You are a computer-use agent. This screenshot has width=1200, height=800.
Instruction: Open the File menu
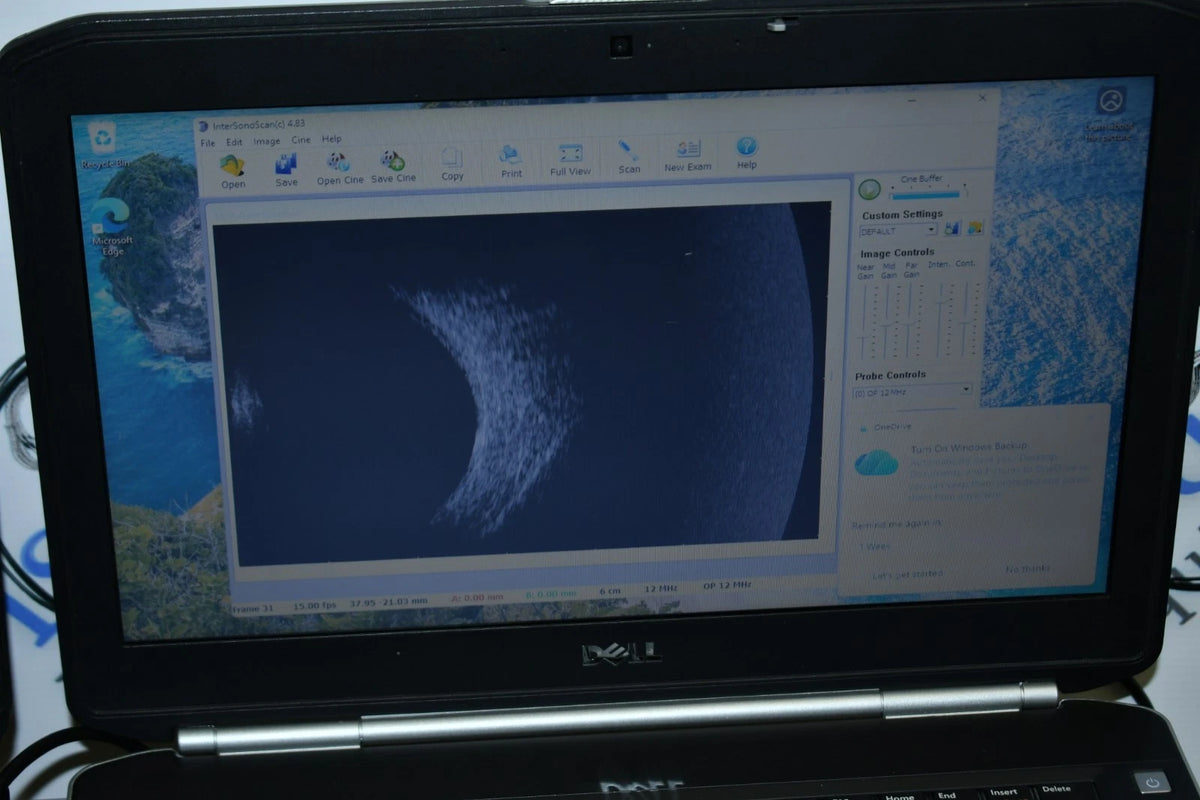[x=207, y=143]
